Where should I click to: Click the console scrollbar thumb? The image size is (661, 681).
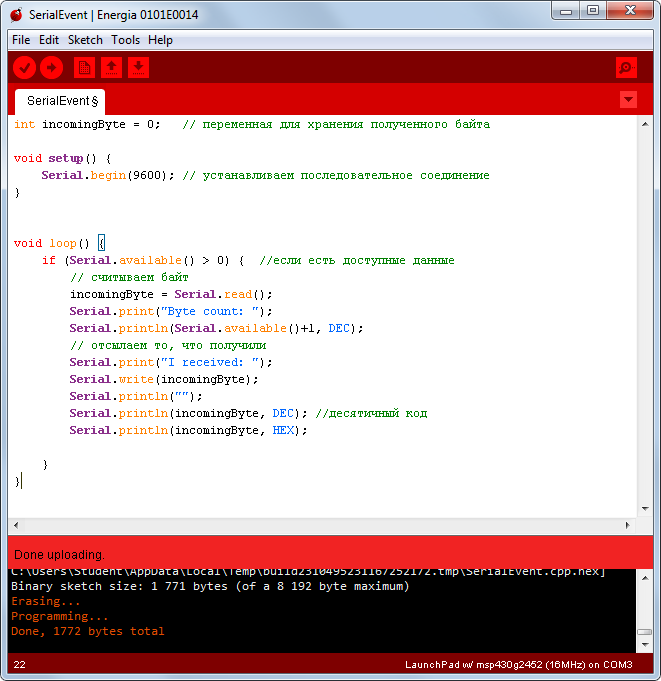pos(644,632)
